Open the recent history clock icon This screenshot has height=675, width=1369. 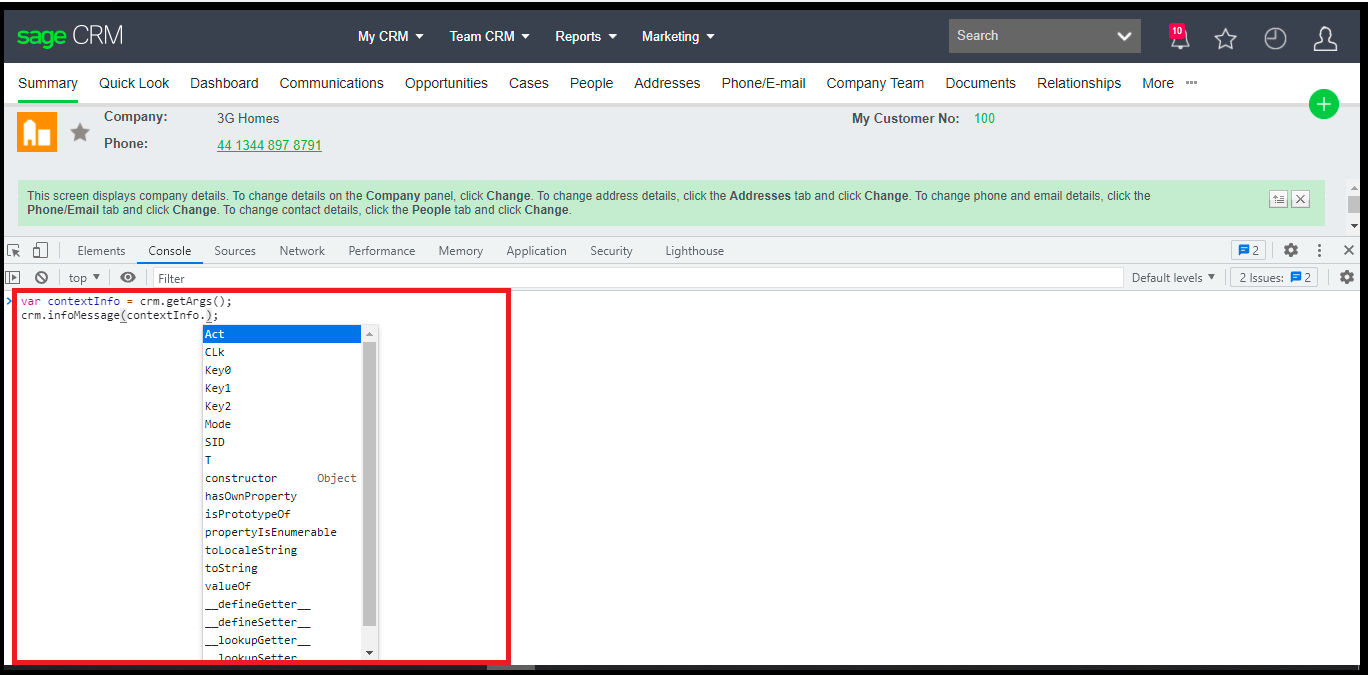(1275, 38)
